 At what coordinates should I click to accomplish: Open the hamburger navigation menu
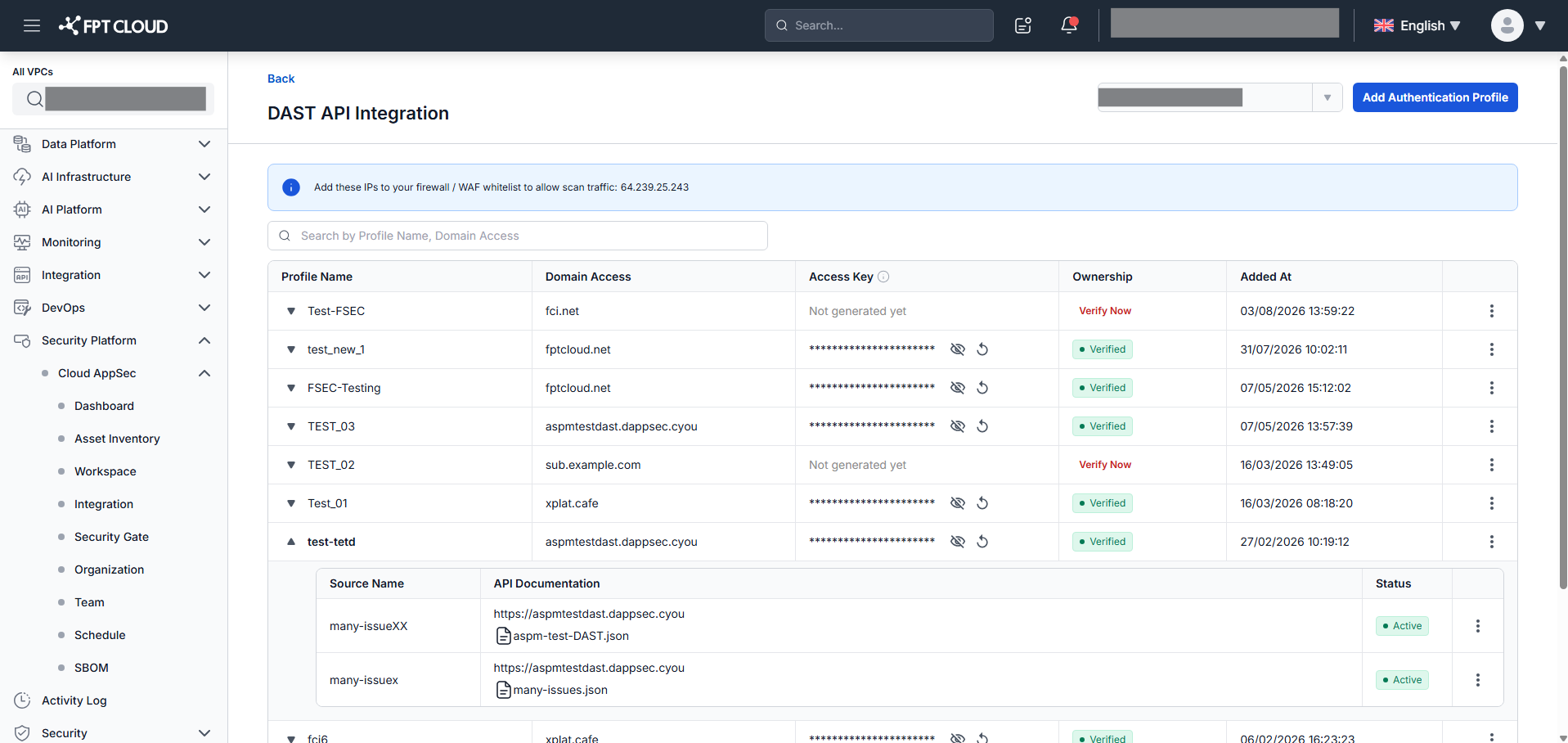point(32,25)
